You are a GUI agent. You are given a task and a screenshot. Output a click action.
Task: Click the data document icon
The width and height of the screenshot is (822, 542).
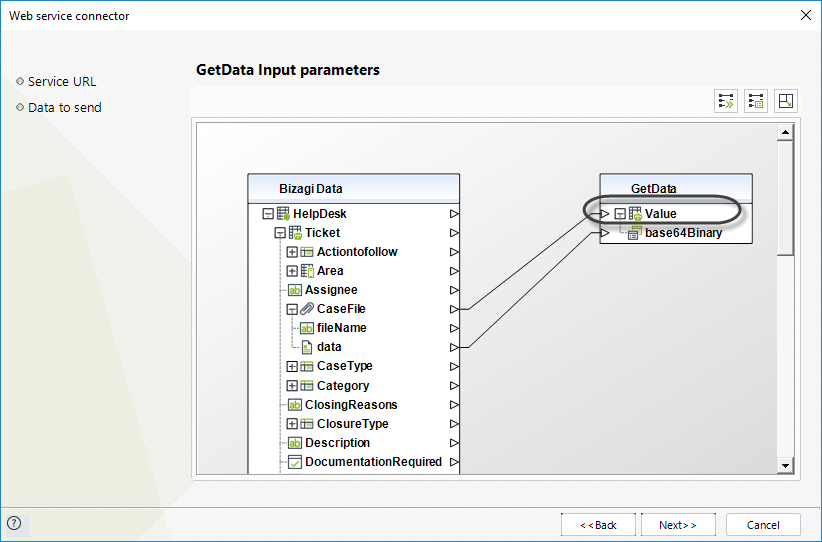point(307,347)
